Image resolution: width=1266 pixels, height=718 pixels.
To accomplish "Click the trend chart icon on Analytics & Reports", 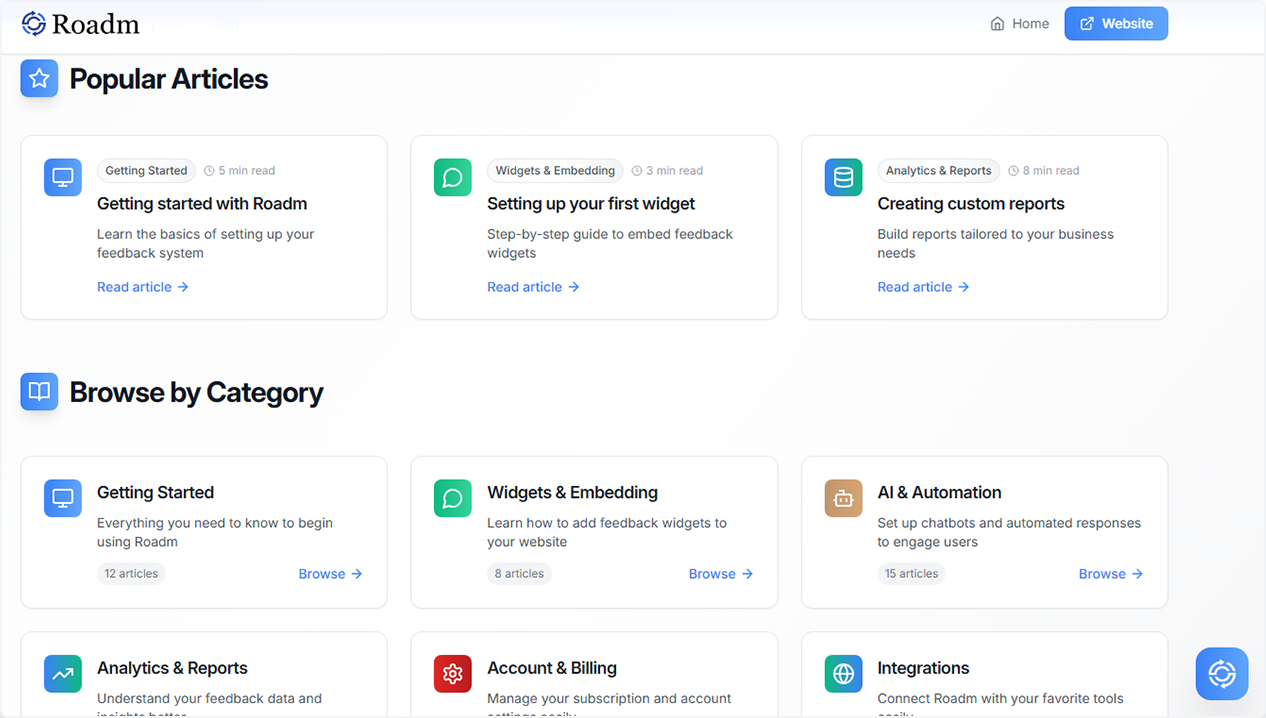I will tap(62, 674).
